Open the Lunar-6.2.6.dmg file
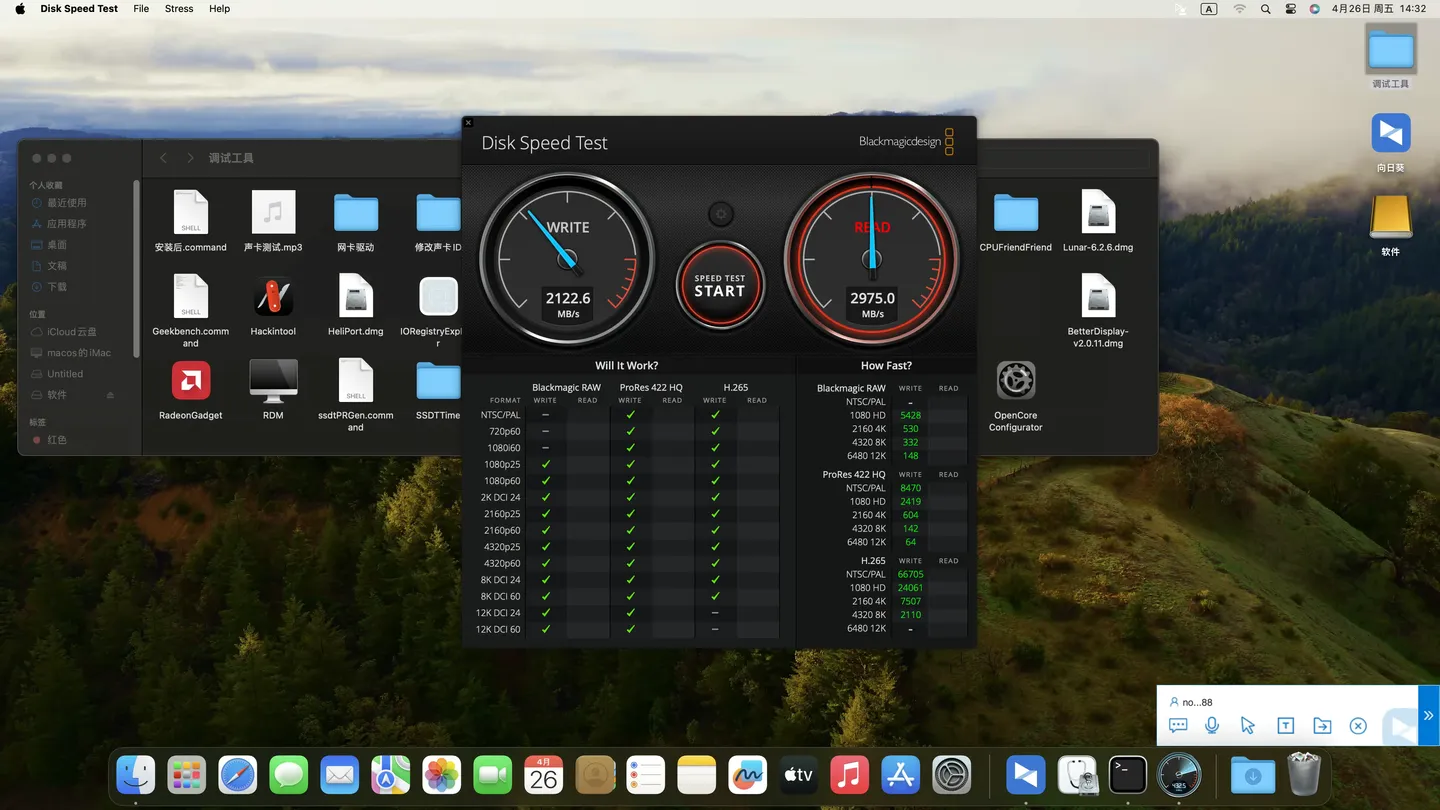 pos(1097,213)
